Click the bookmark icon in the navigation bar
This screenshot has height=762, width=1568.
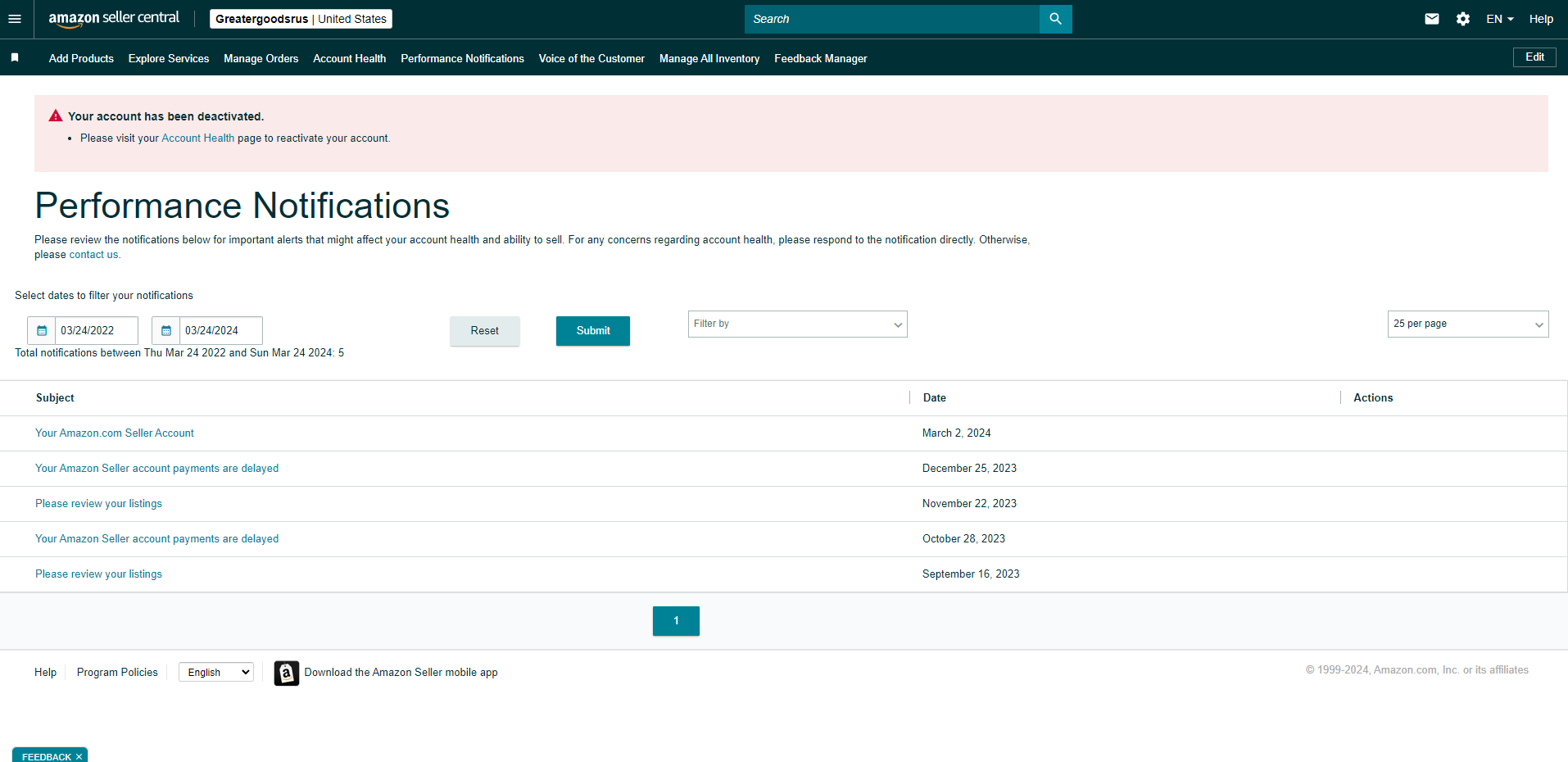tap(15, 57)
